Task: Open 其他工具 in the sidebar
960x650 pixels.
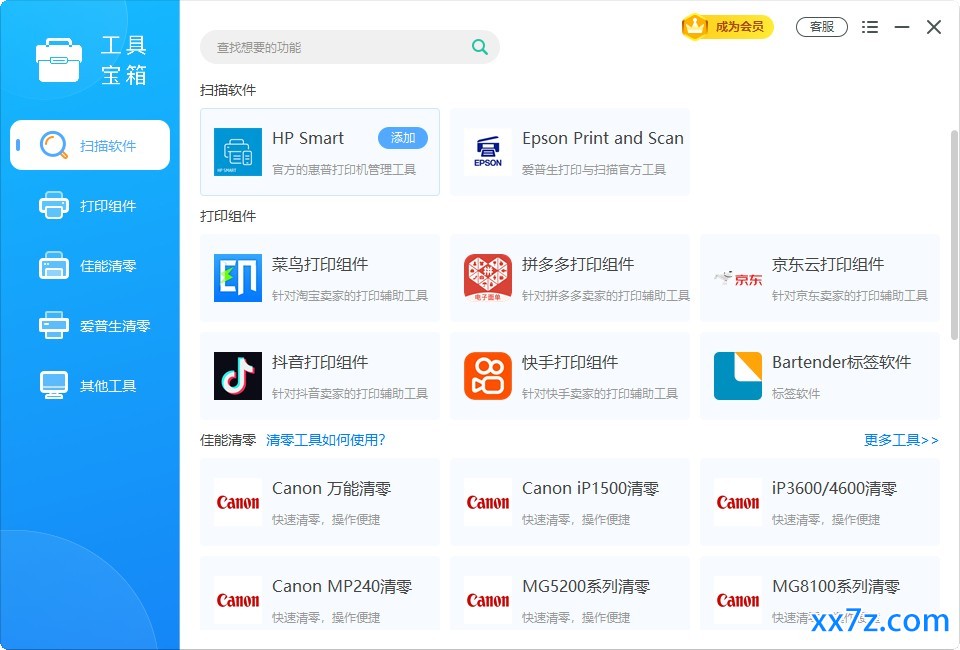Action: click(90, 386)
